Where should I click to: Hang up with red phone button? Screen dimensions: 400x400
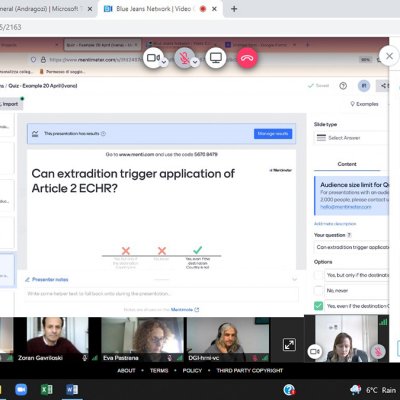point(247,58)
